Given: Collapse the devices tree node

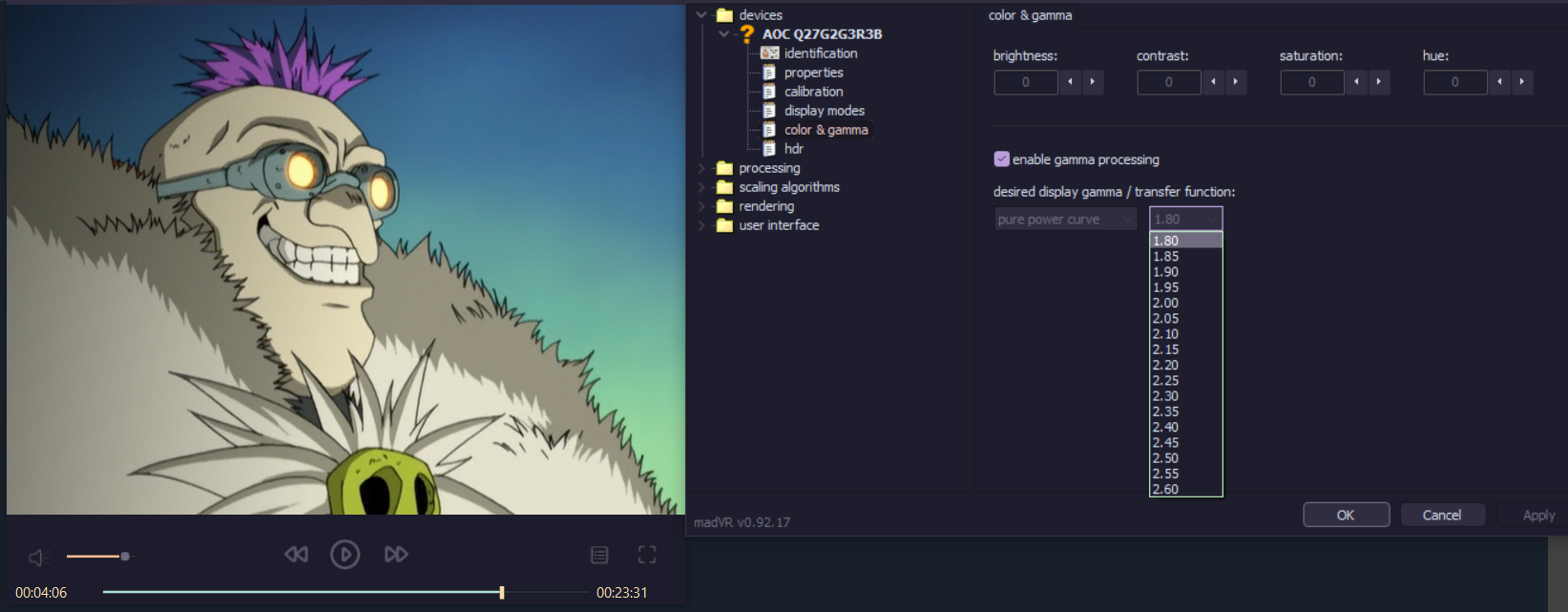Looking at the screenshot, I should [701, 15].
